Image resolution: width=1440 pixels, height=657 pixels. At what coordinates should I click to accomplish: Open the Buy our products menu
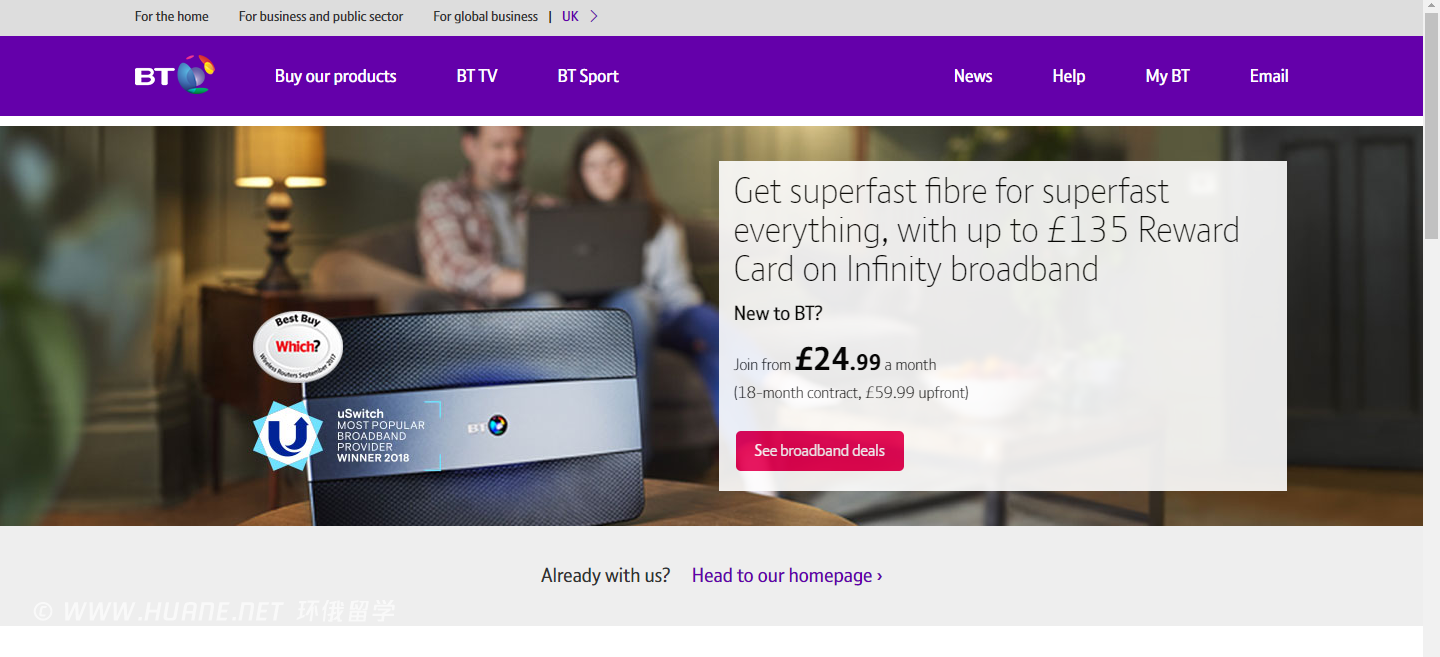pos(336,76)
